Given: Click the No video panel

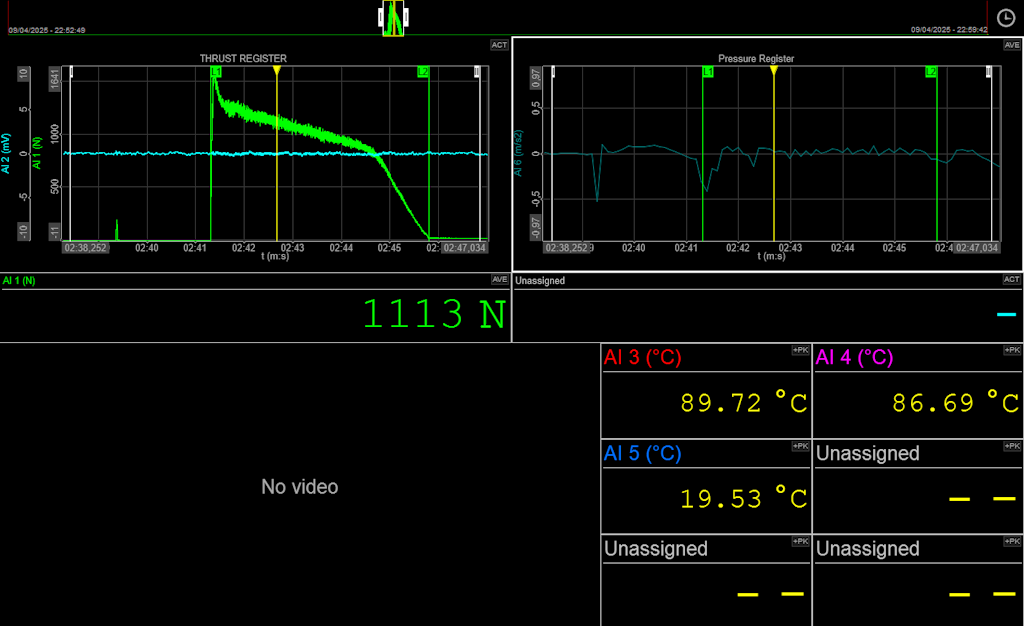Looking at the screenshot, I should pos(300,486).
